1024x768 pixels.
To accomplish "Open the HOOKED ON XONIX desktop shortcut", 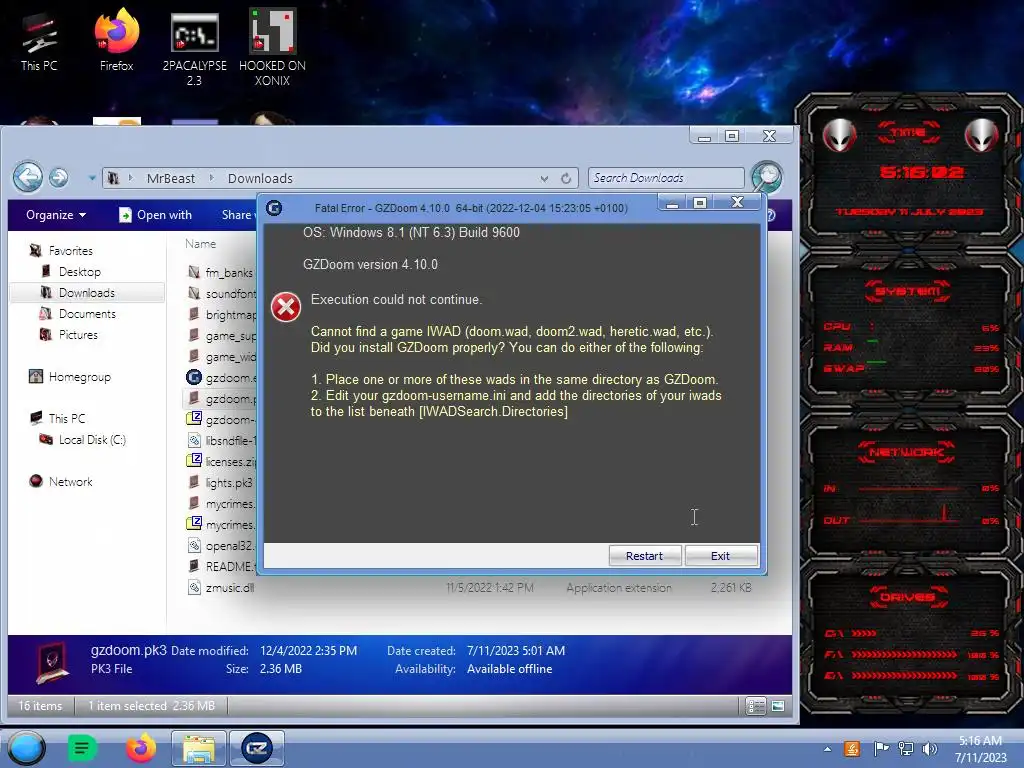I will (272, 48).
